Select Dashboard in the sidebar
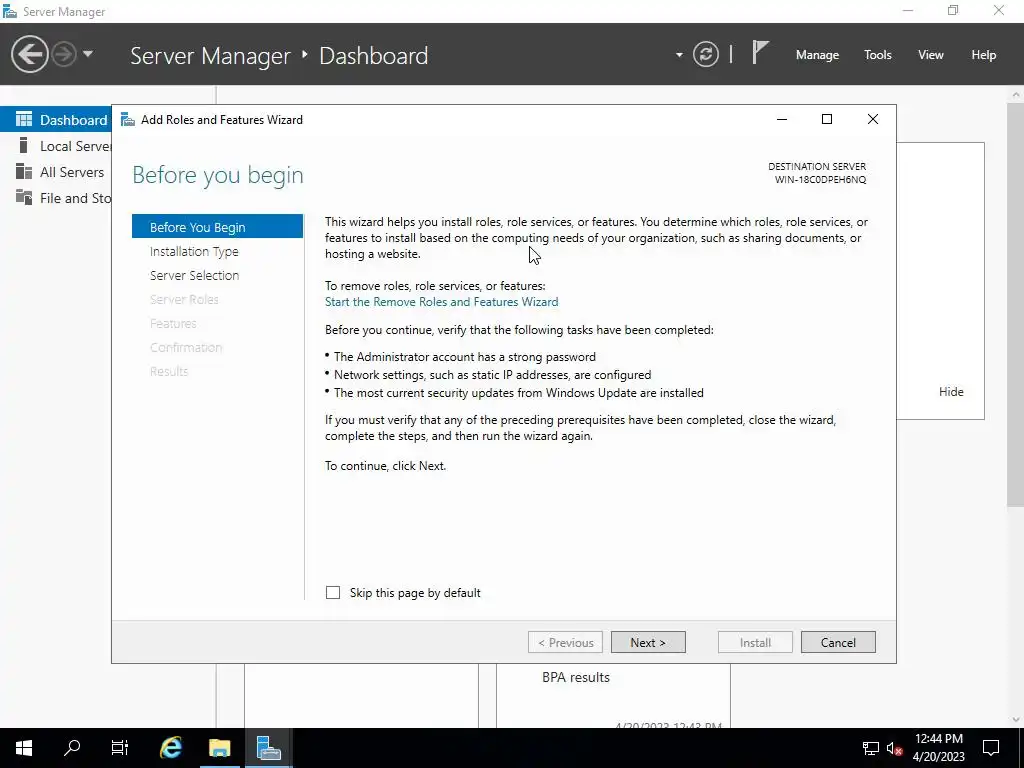1024x768 pixels. 56,120
